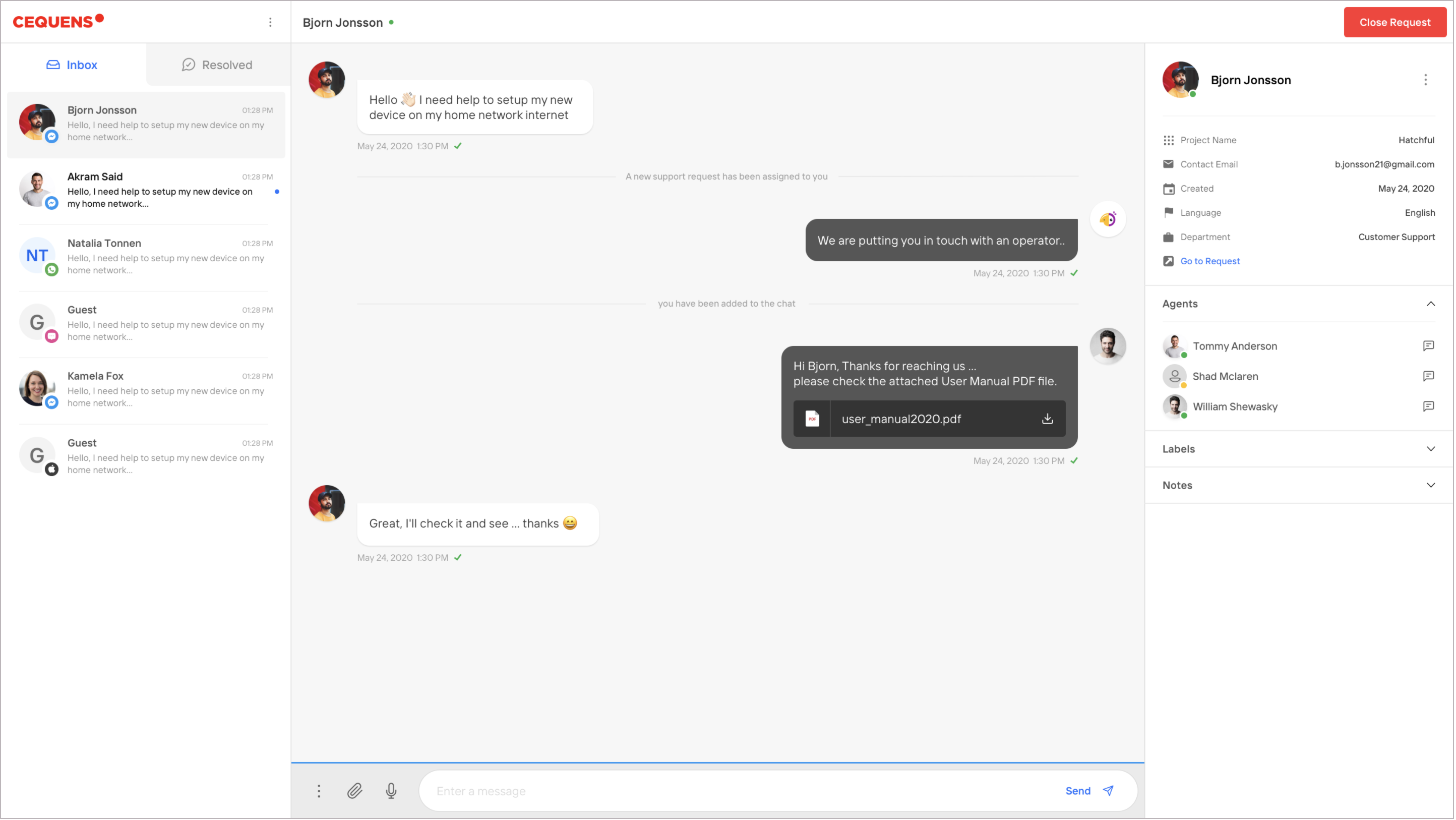Click the microphone voice message icon

tap(391, 791)
